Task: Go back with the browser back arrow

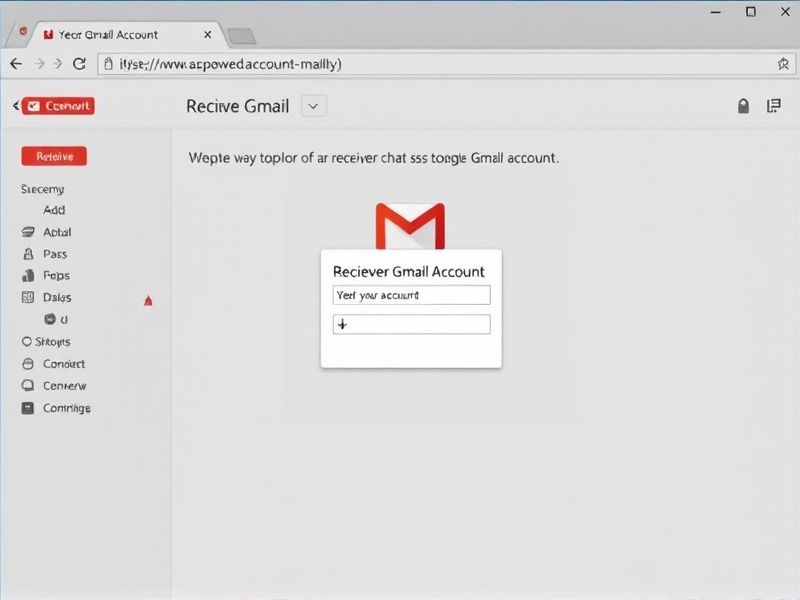Action: coord(16,64)
